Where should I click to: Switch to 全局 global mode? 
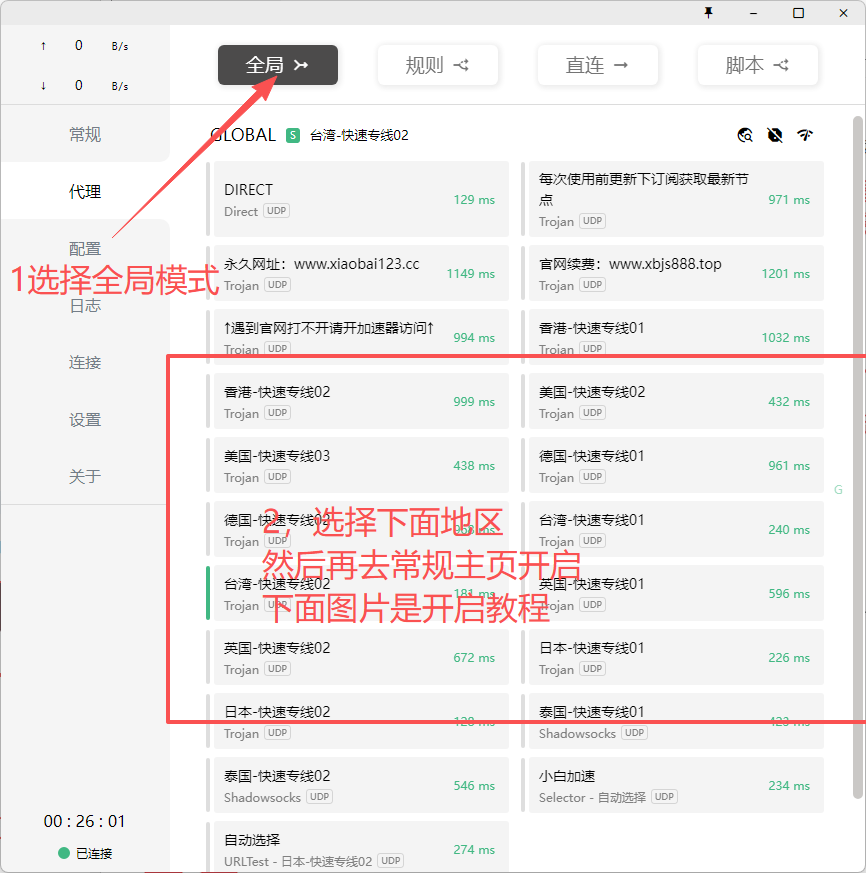pyautogui.click(x=277, y=65)
